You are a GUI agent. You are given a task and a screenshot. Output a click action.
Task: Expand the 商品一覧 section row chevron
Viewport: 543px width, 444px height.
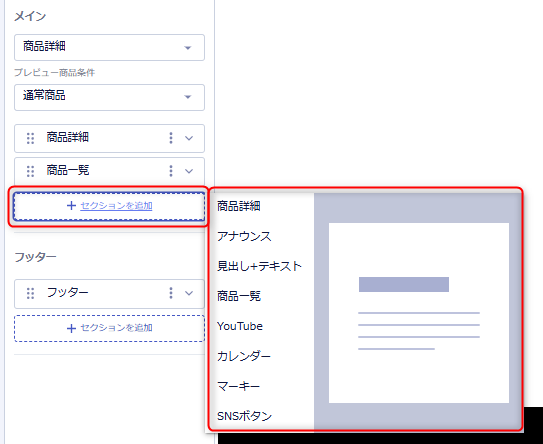[x=189, y=171]
